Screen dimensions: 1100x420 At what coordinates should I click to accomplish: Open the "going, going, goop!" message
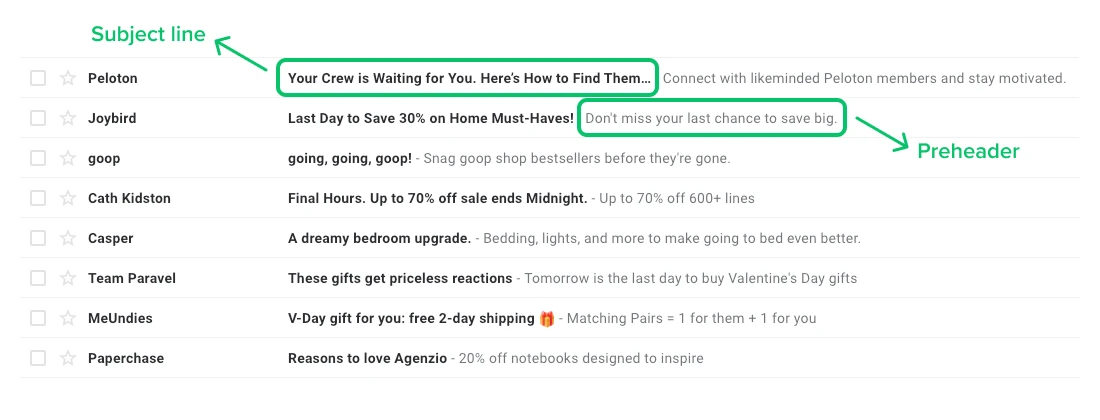(x=349, y=158)
